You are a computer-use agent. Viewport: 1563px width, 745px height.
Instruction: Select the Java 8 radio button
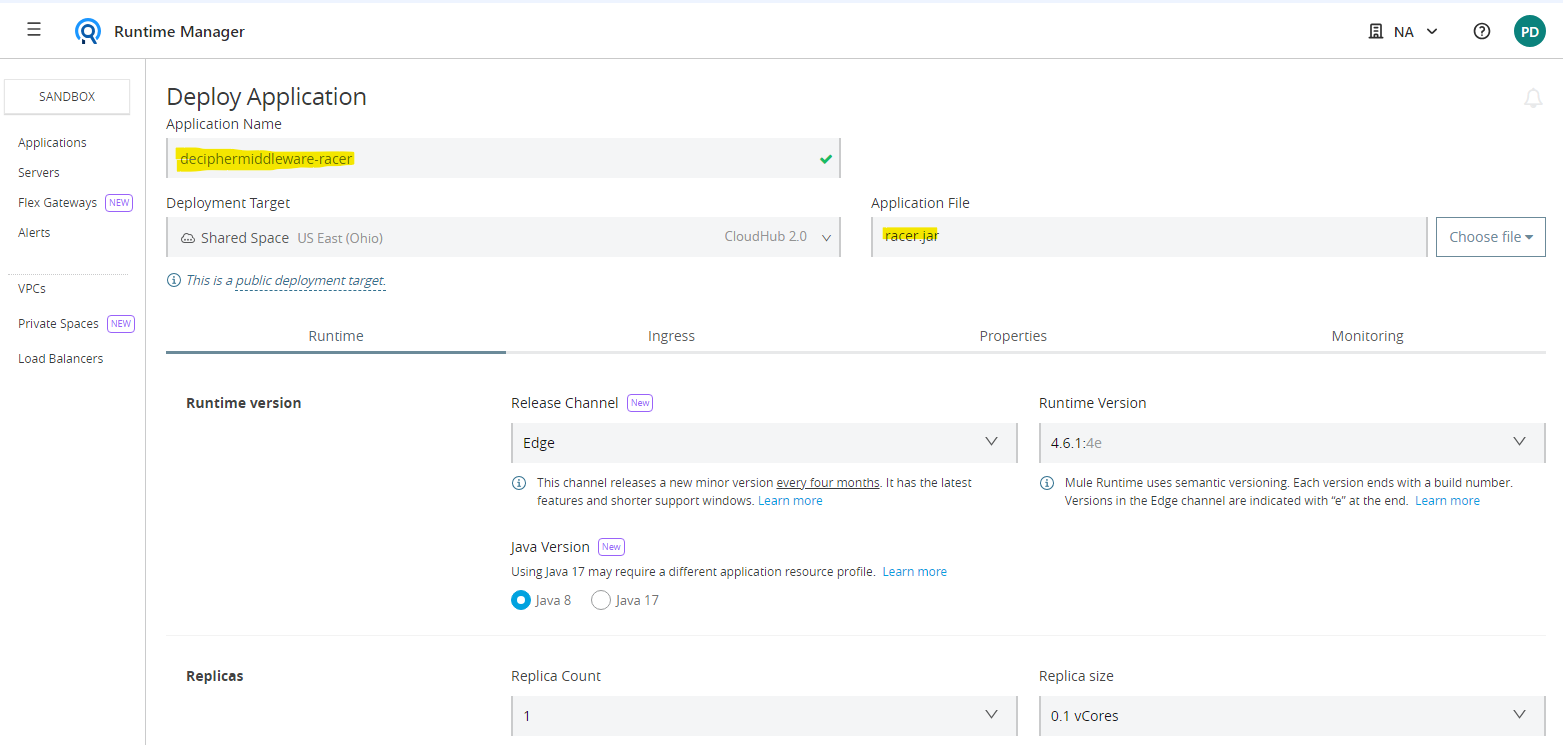tap(521, 600)
